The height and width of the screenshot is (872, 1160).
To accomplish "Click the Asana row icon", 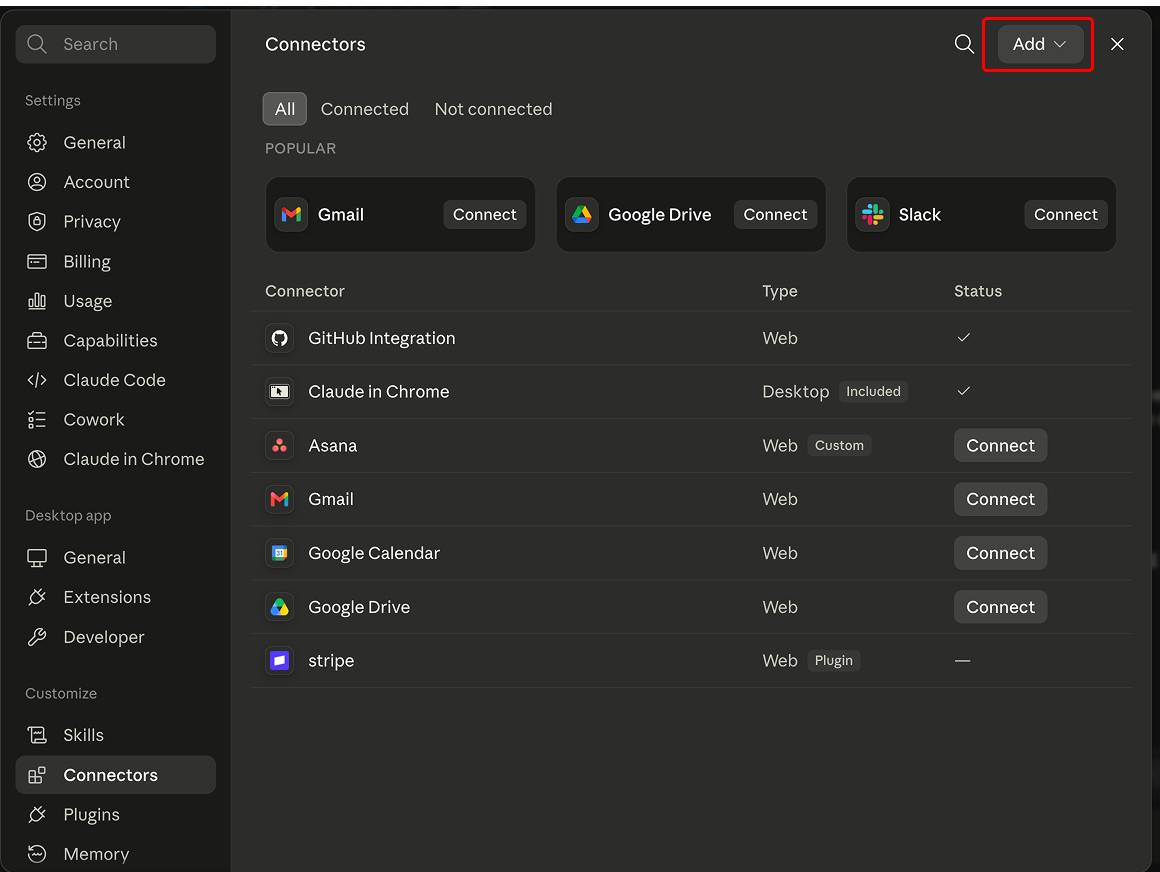I will point(280,445).
